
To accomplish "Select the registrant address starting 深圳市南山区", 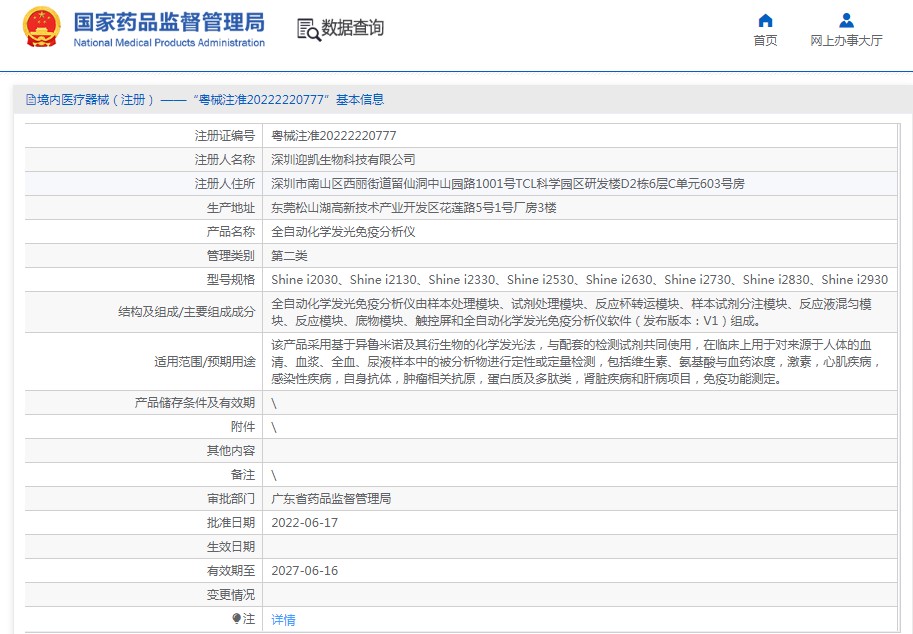I will [x=508, y=184].
